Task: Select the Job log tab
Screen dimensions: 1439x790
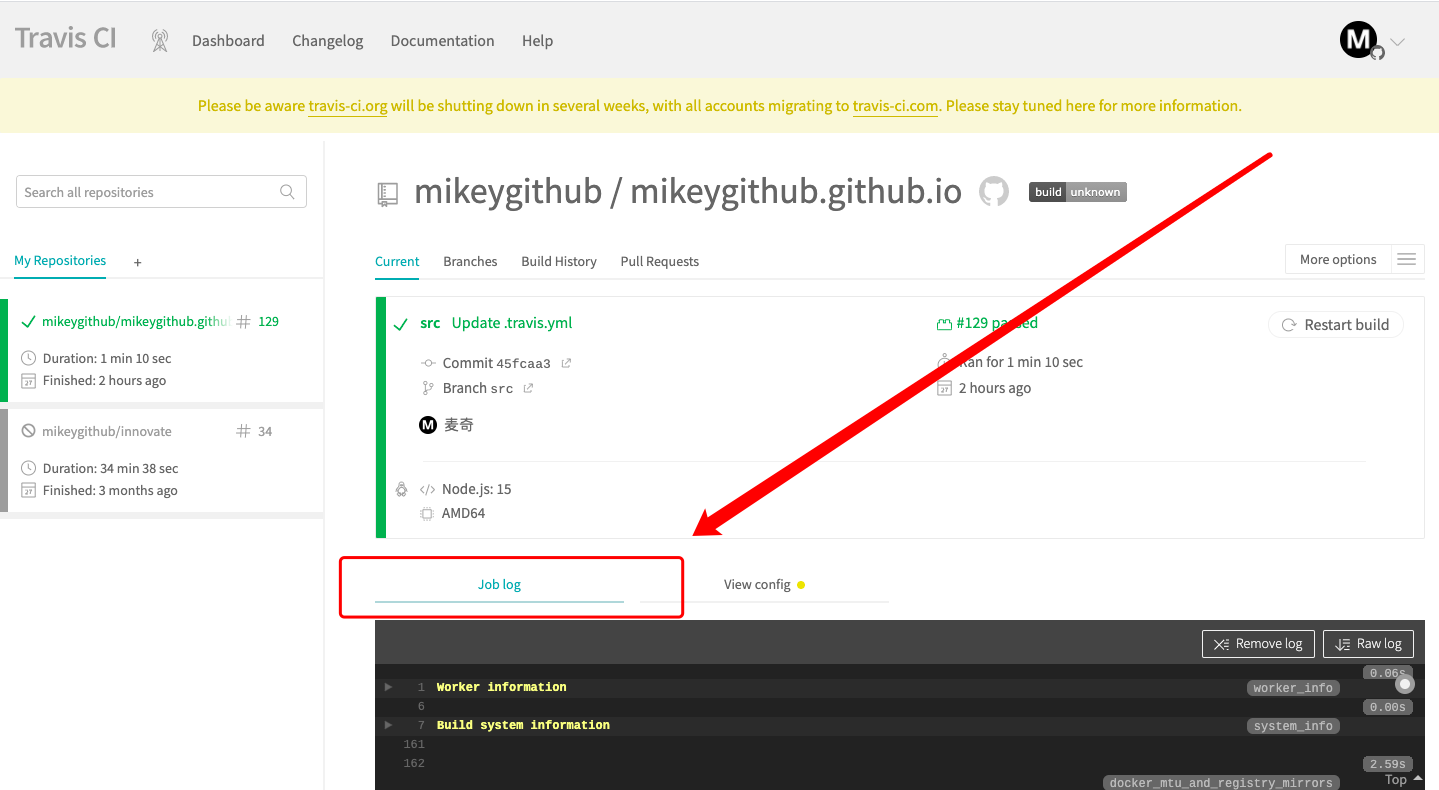Action: [x=499, y=585]
